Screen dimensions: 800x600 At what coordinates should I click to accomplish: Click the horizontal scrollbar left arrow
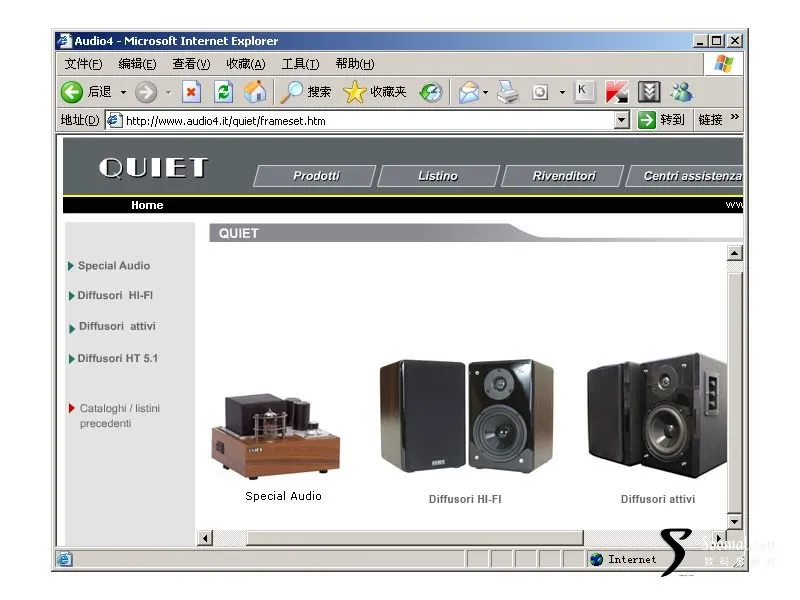pos(205,538)
